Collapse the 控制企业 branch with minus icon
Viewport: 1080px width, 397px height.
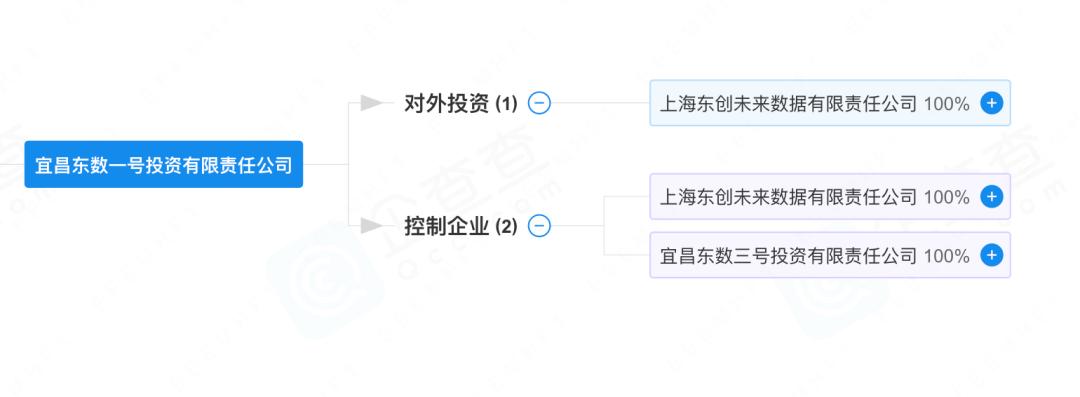[x=539, y=225]
